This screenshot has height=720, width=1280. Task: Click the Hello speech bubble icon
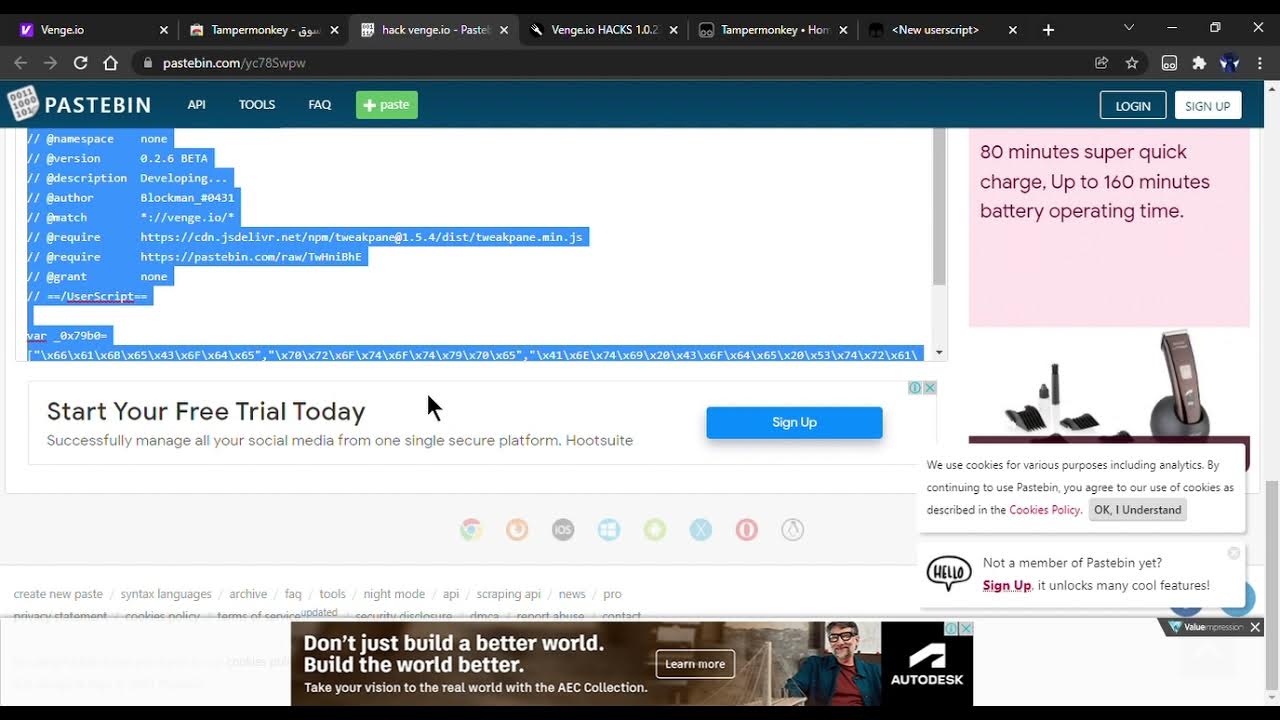[x=949, y=573]
